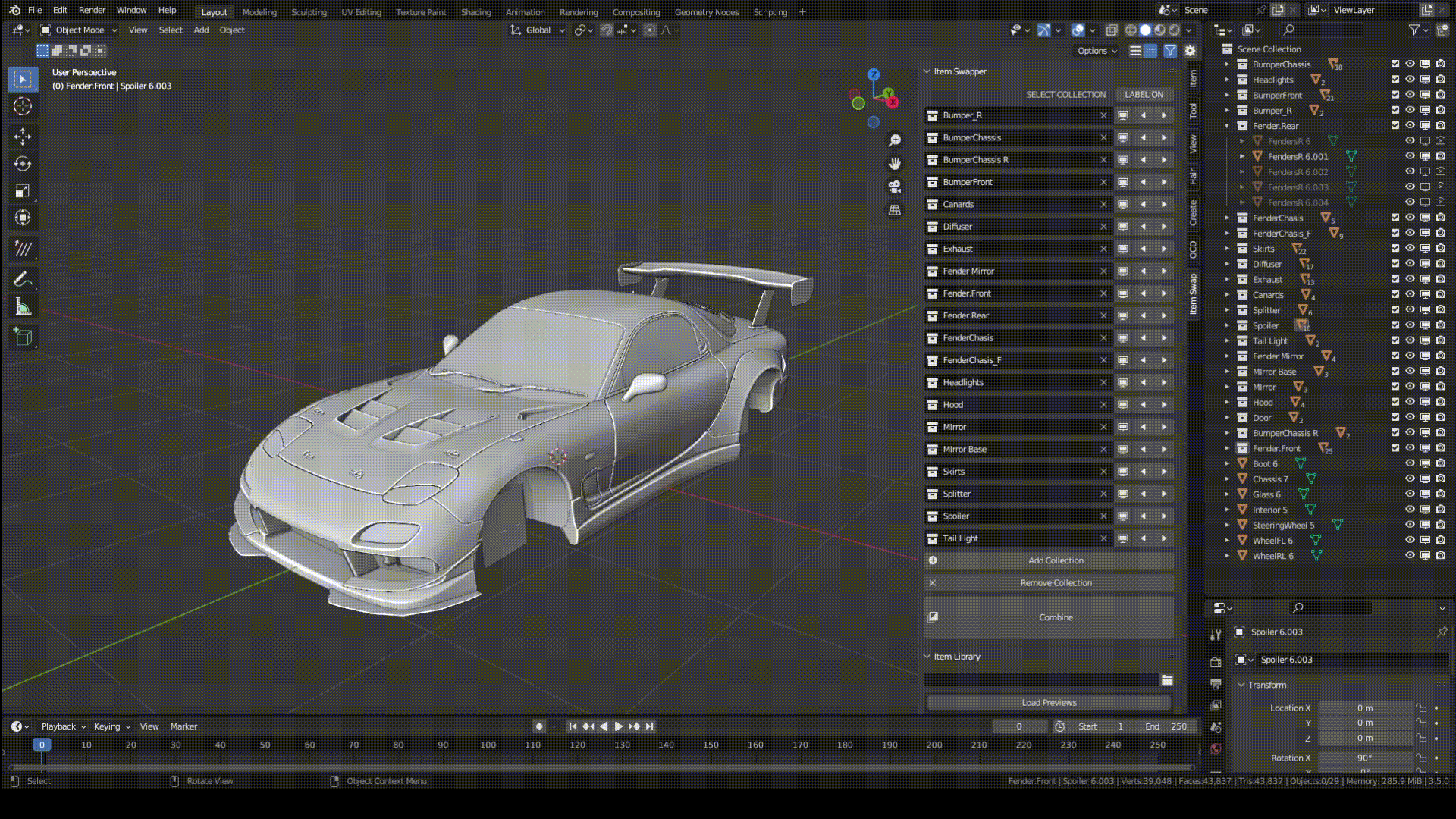The image size is (1456, 819).
Task: Choose the Add Cube tool
Action: 23,337
